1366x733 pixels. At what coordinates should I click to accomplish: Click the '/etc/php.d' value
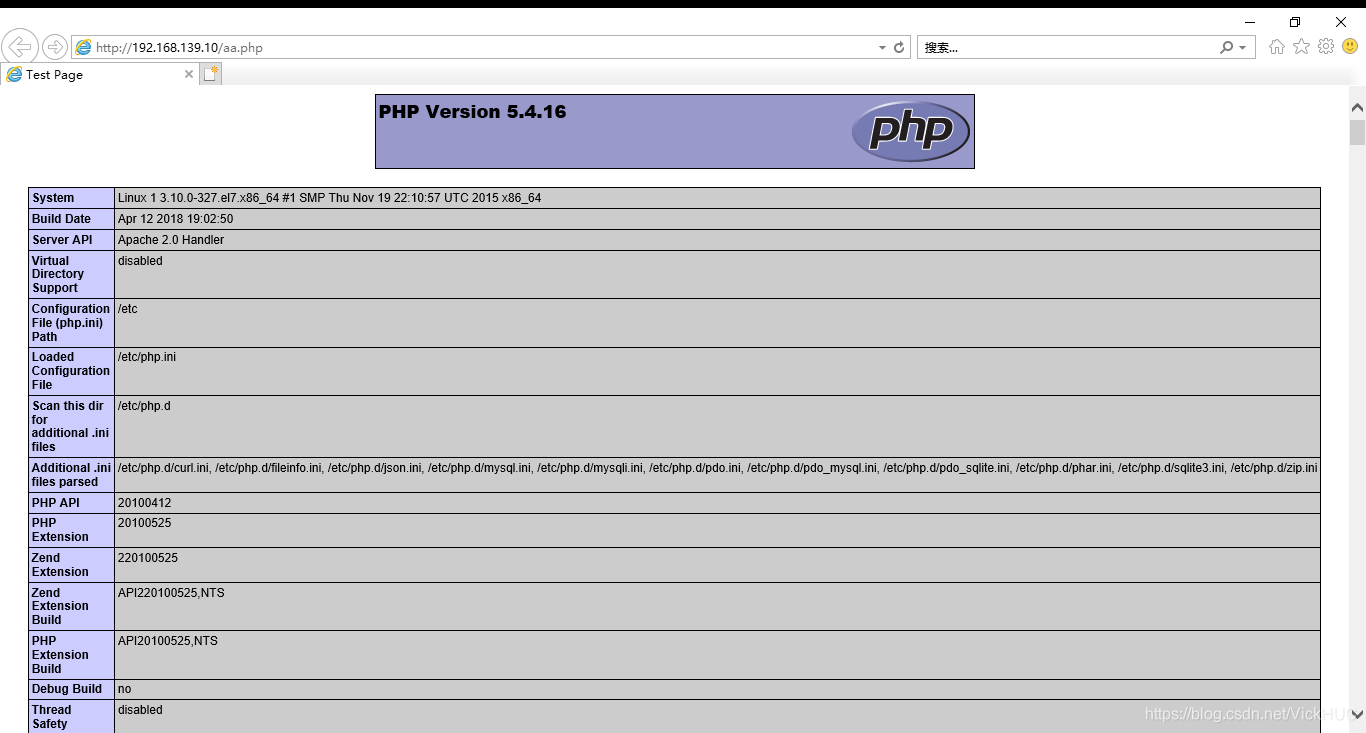pos(144,406)
